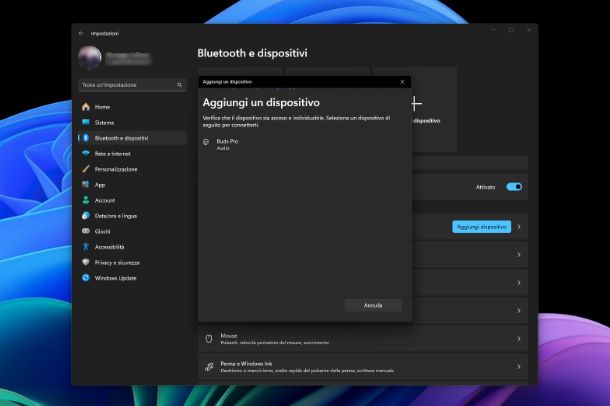
Task: Open the user profile avatar
Action: (89, 58)
